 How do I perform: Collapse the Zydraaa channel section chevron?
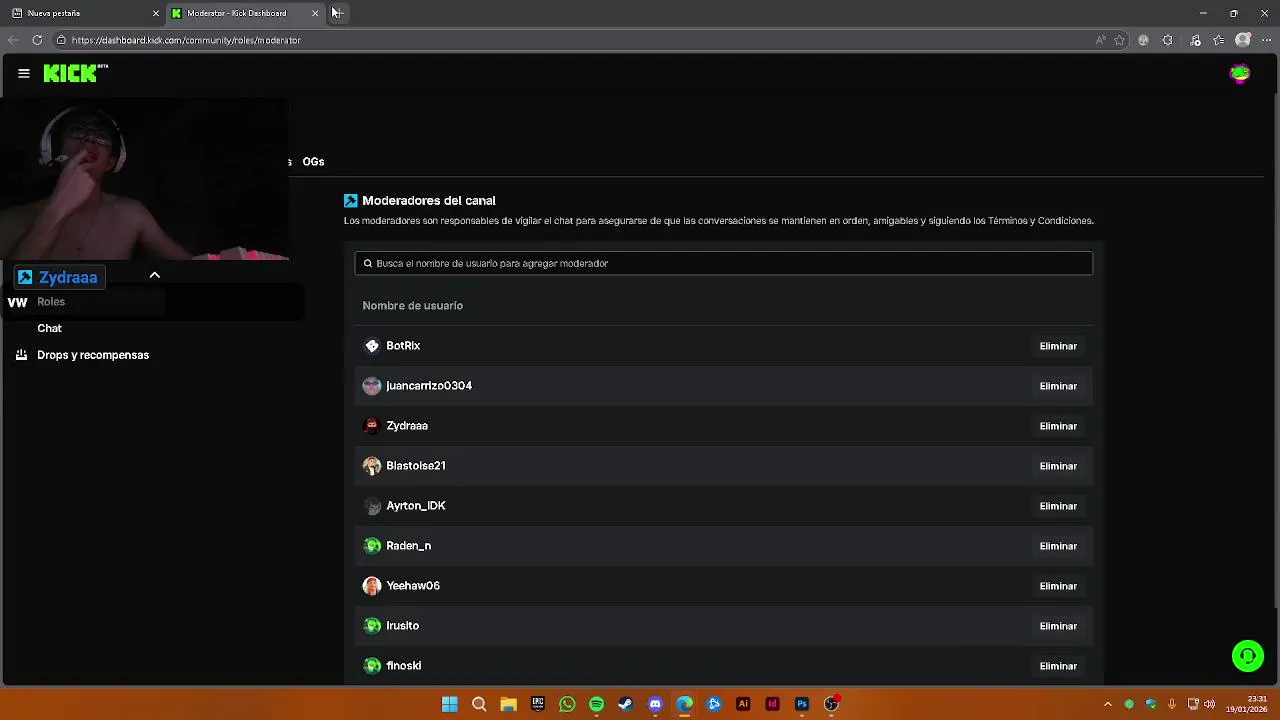pyautogui.click(x=155, y=275)
